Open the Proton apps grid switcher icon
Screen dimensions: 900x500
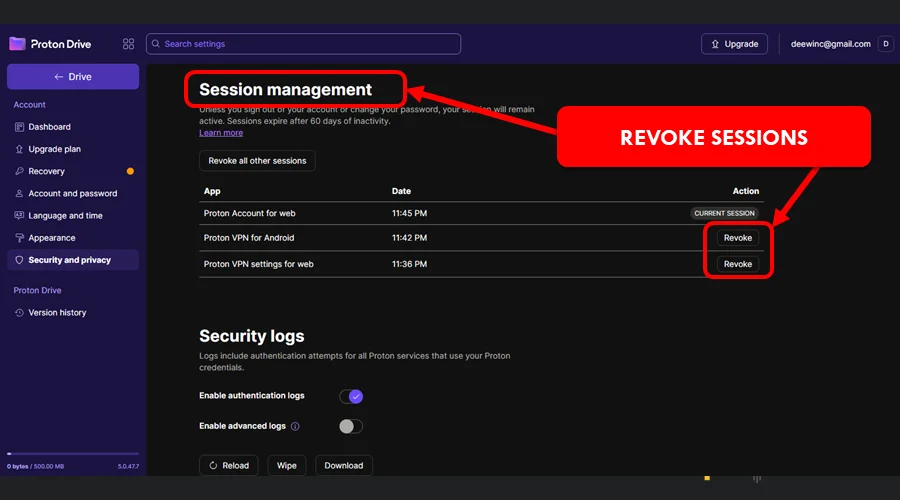coord(129,44)
